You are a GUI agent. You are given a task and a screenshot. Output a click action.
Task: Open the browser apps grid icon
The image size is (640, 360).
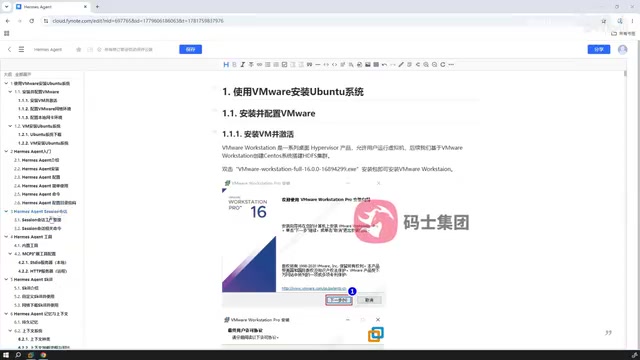pyautogui.click(x=7, y=33)
